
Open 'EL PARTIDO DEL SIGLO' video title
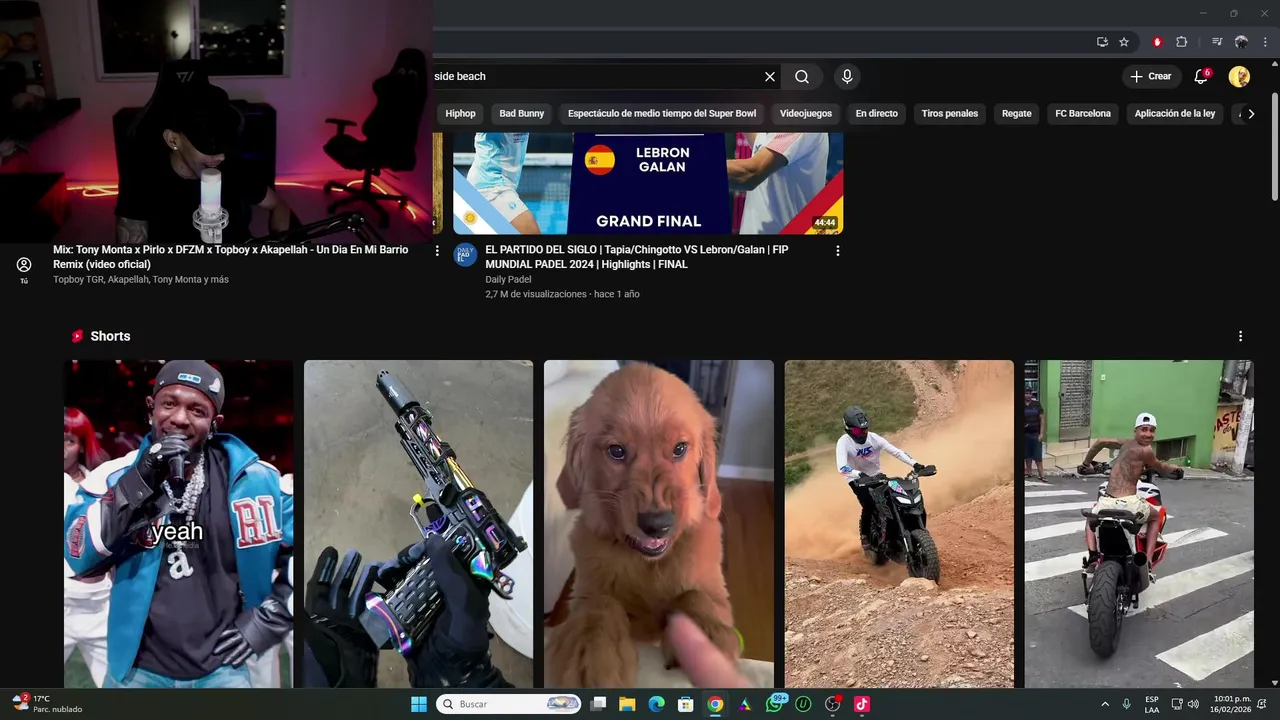[636, 257]
